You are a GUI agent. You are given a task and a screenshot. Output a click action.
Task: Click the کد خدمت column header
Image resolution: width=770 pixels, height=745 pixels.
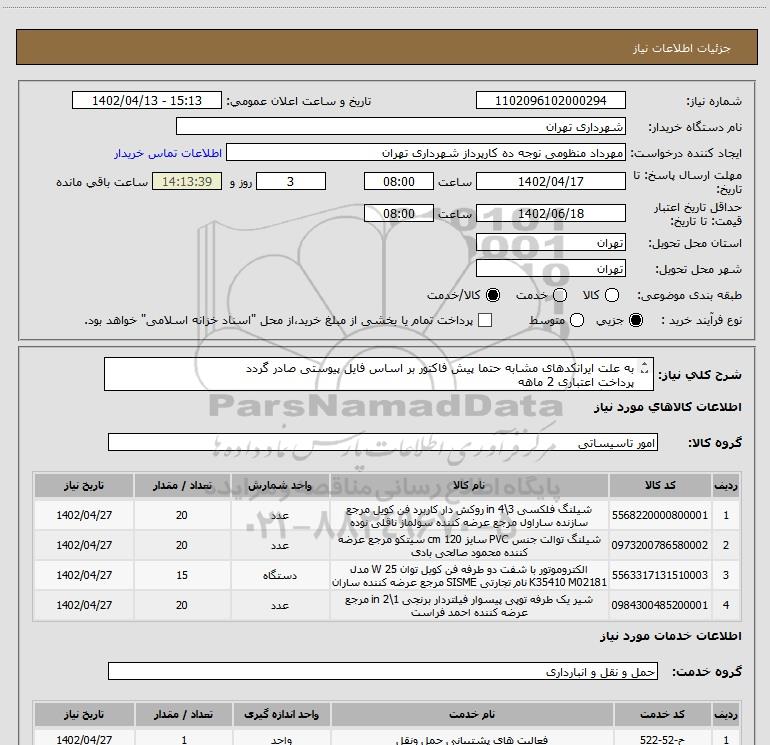click(x=662, y=714)
